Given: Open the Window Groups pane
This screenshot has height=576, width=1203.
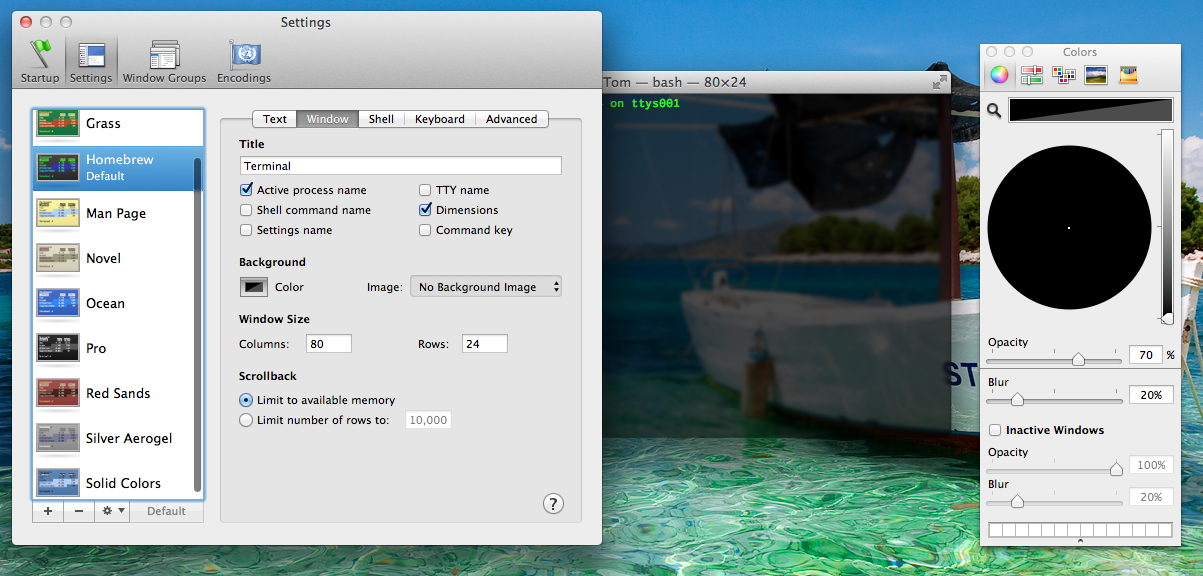Looking at the screenshot, I should 164,62.
